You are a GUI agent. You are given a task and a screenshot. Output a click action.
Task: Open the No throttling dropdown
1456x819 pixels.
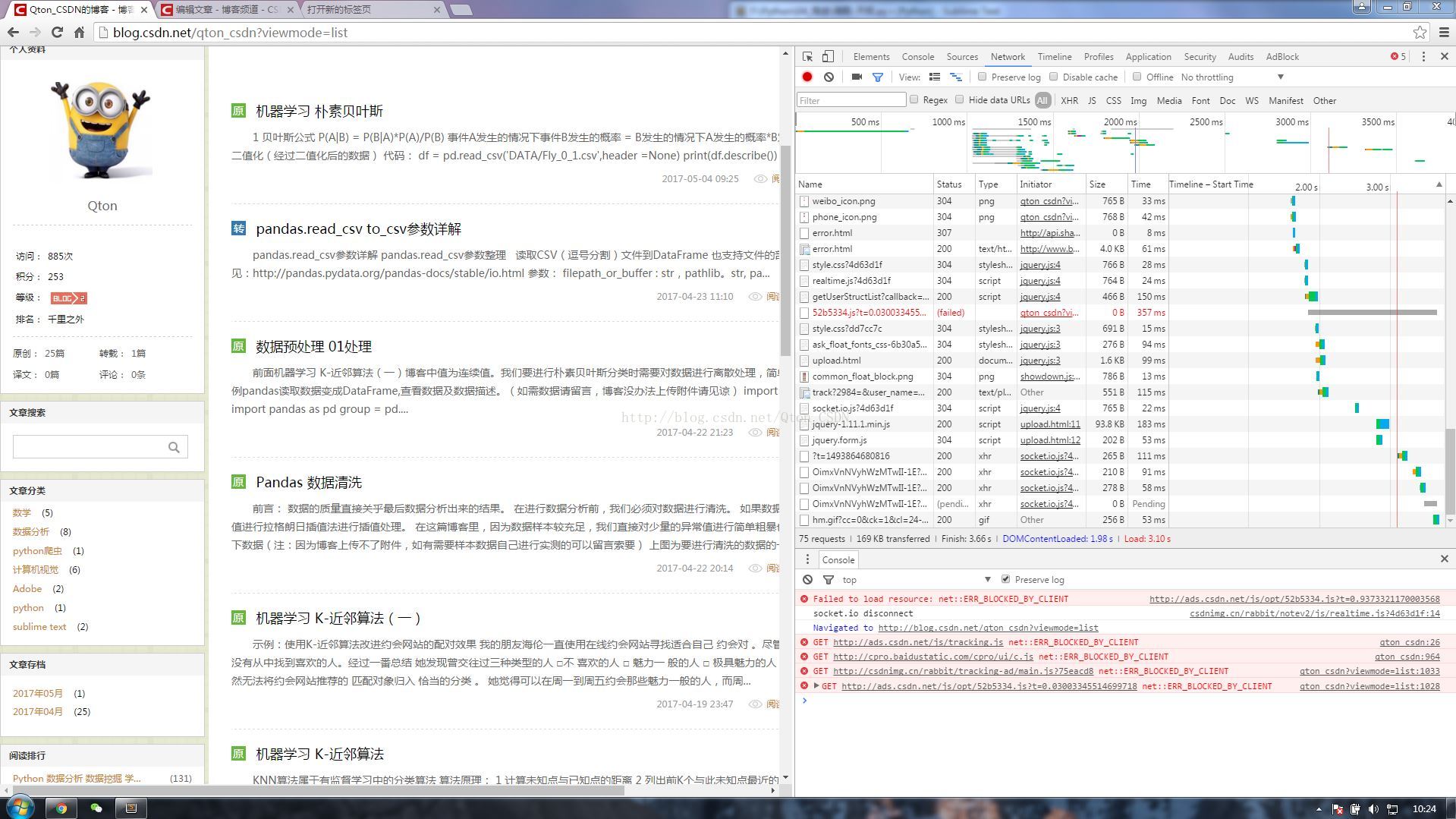point(1232,77)
